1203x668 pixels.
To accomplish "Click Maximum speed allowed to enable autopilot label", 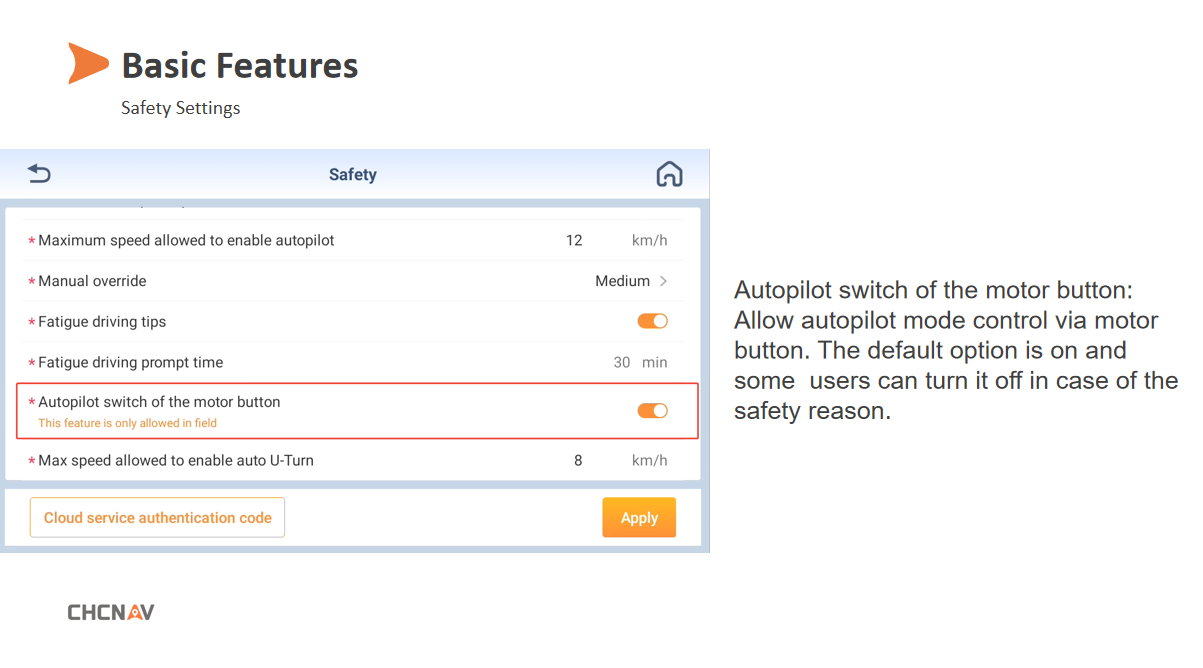I will pos(186,240).
